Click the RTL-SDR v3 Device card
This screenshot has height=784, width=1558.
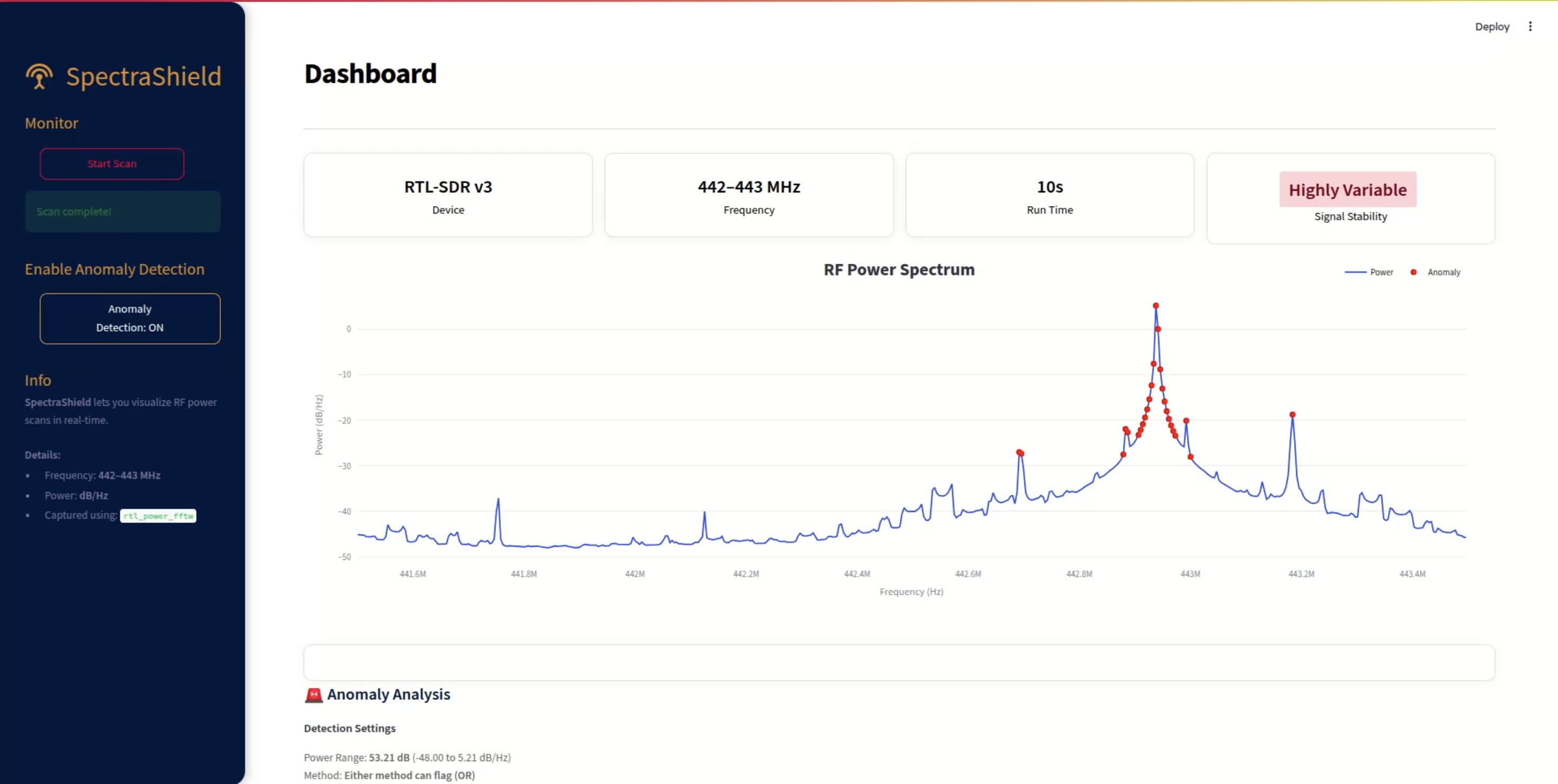448,195
